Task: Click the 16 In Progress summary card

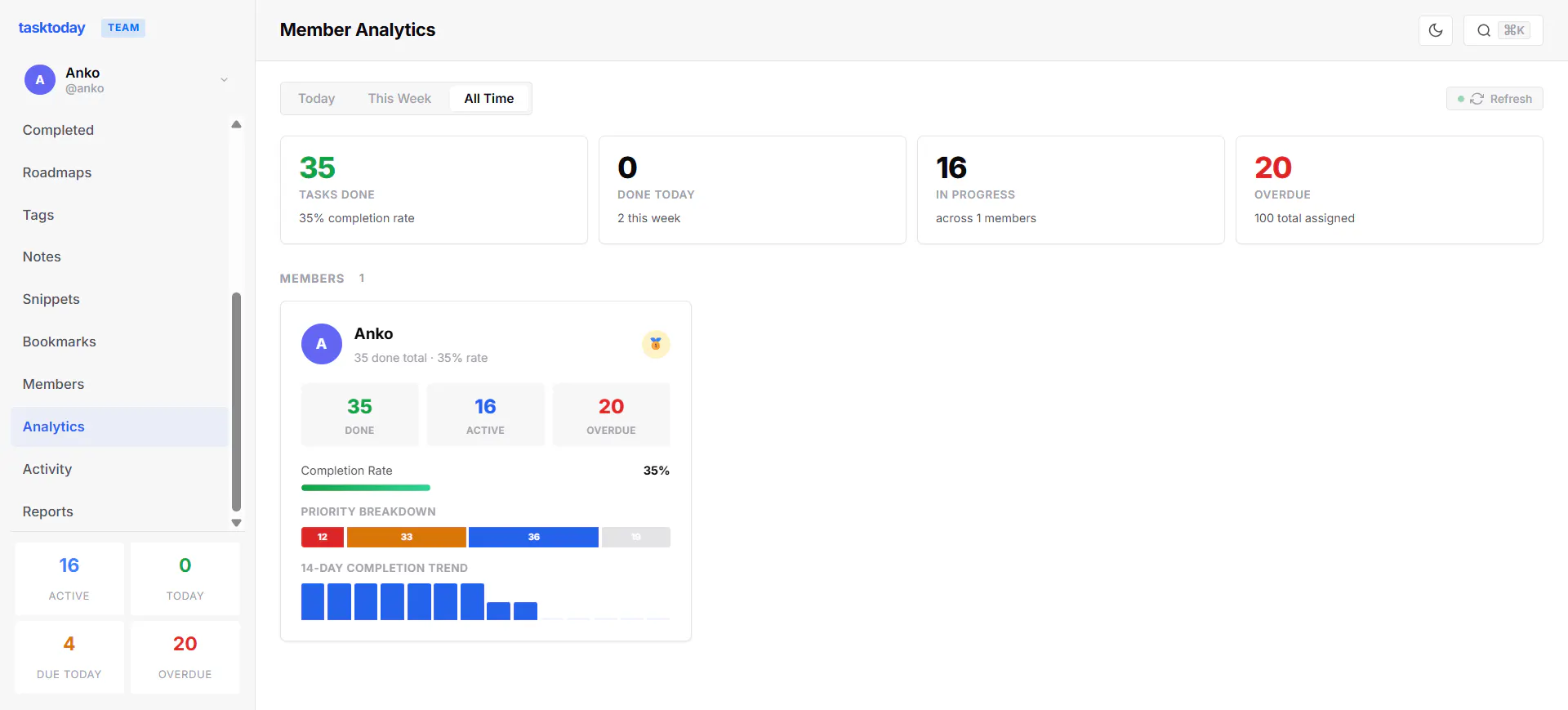Action: (x=1071, y=190)
